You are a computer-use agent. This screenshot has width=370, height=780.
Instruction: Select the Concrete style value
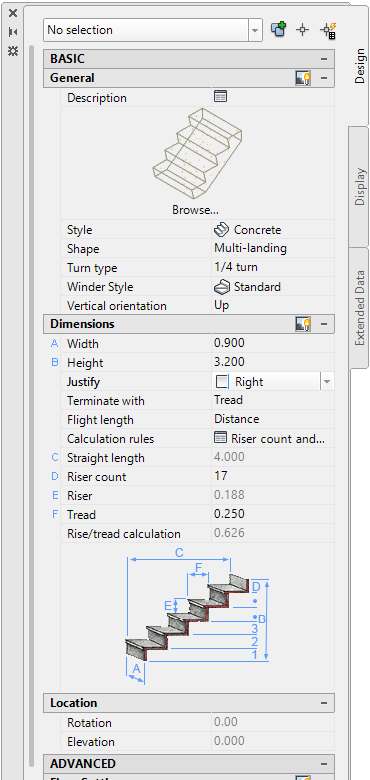[x=257, y=230]
